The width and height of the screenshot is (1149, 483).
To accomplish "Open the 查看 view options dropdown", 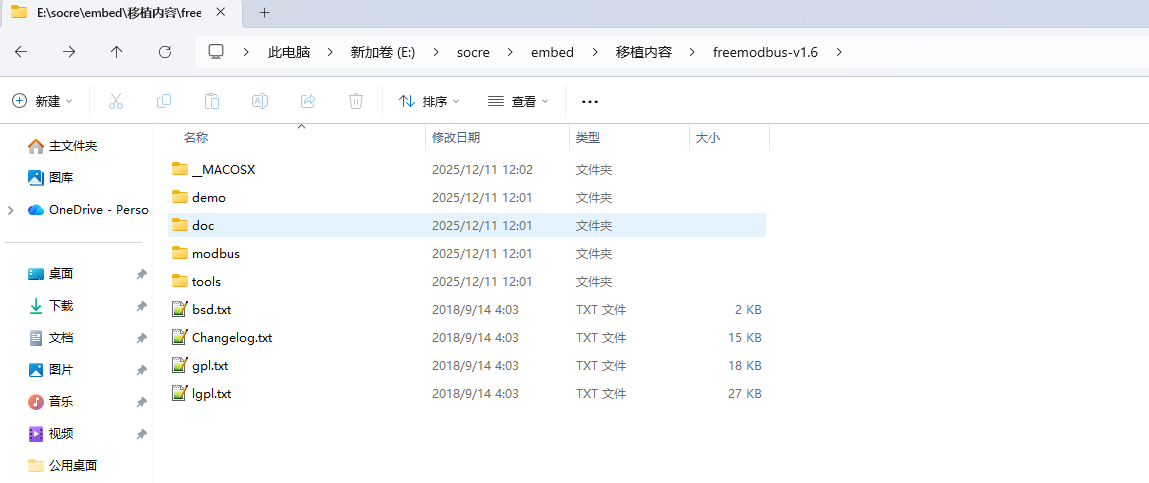I will click(518, 101).
